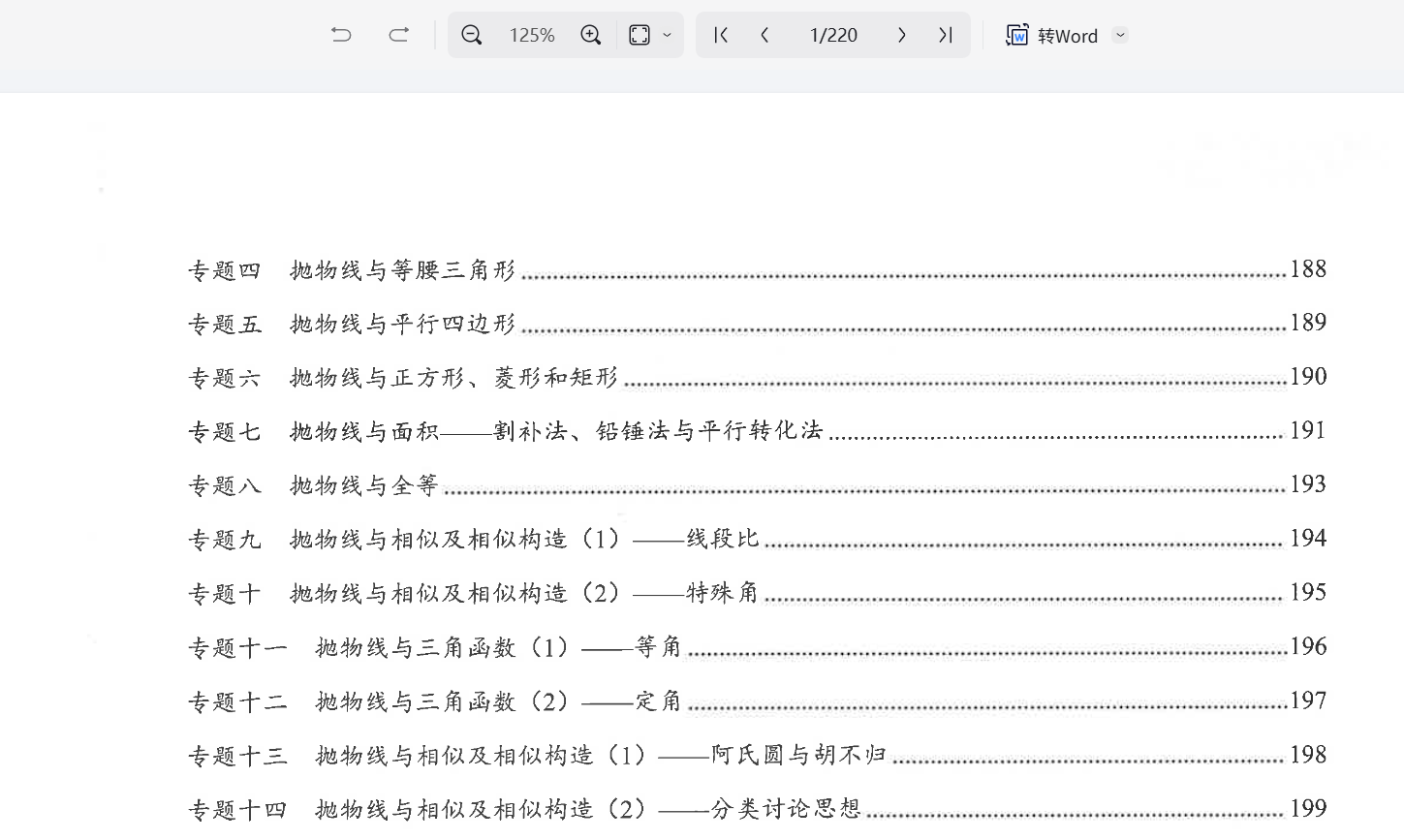Click the fit page view icon

[640, 35]
